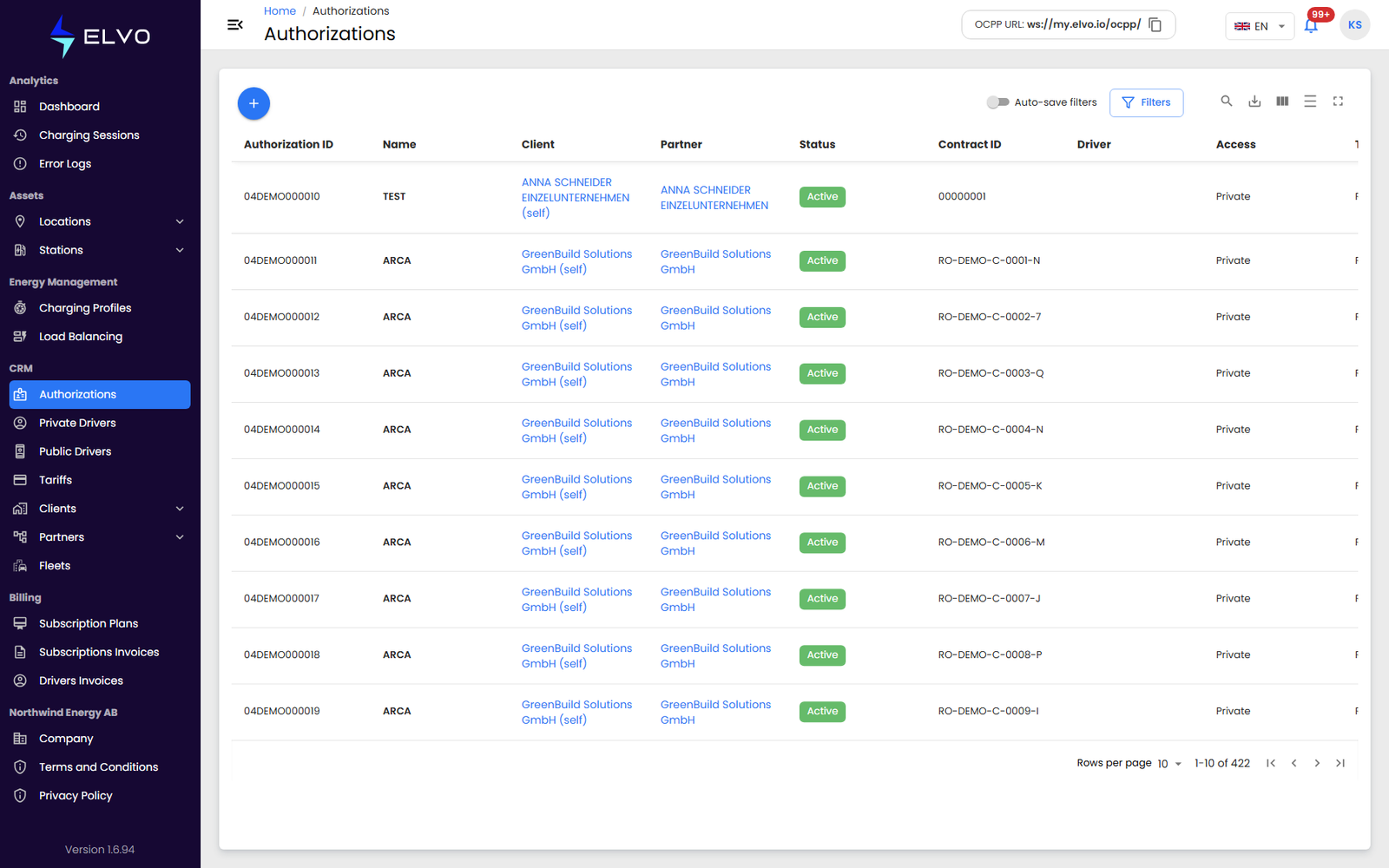Click authorization ID 04DEMO000014
Screen dimensions: 1389x868
point(281,430)
